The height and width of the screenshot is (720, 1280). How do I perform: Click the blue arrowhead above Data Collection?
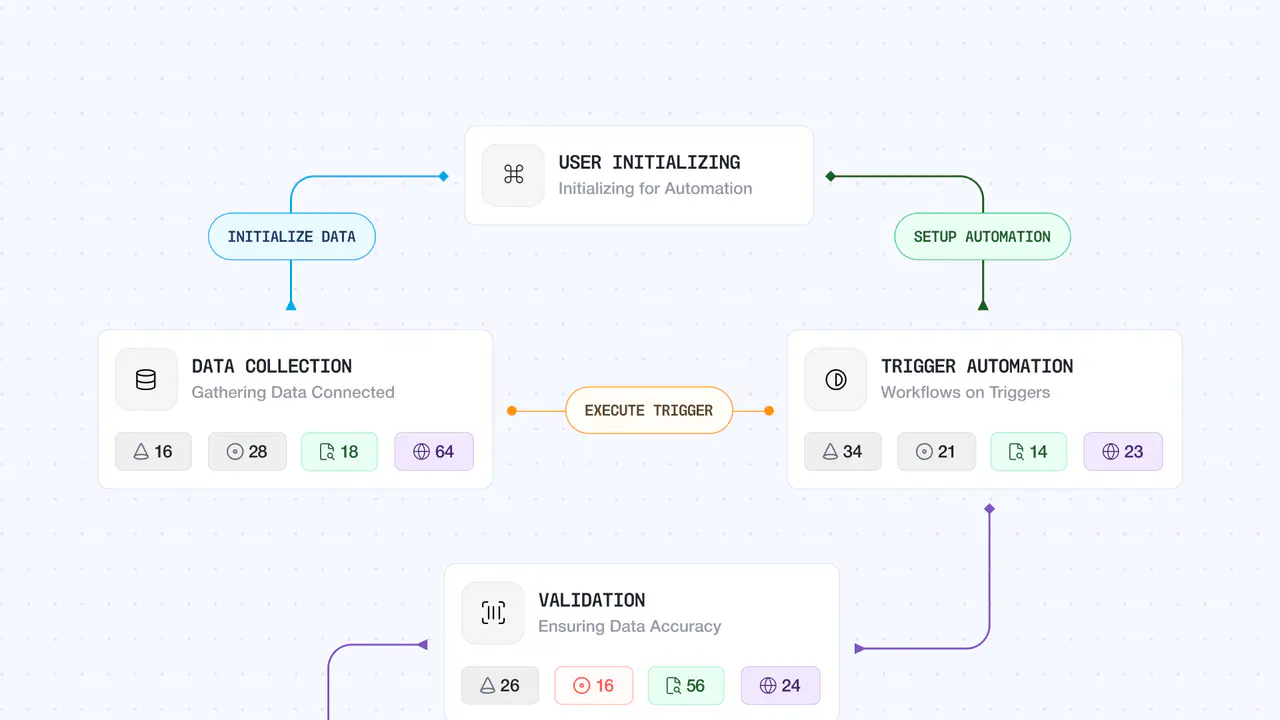click(291, 305)
